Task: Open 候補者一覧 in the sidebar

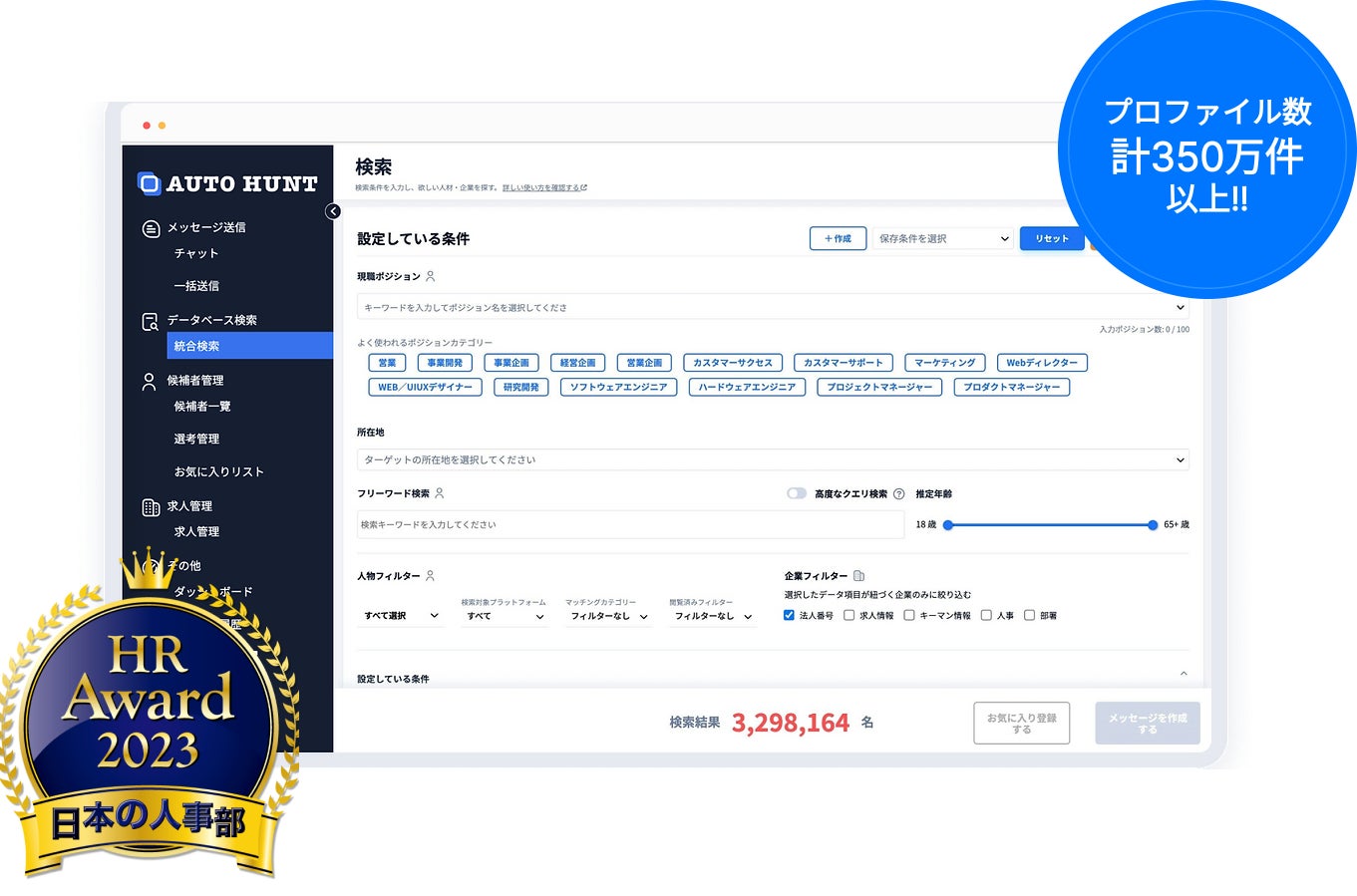Action: (x=202, y=407)
